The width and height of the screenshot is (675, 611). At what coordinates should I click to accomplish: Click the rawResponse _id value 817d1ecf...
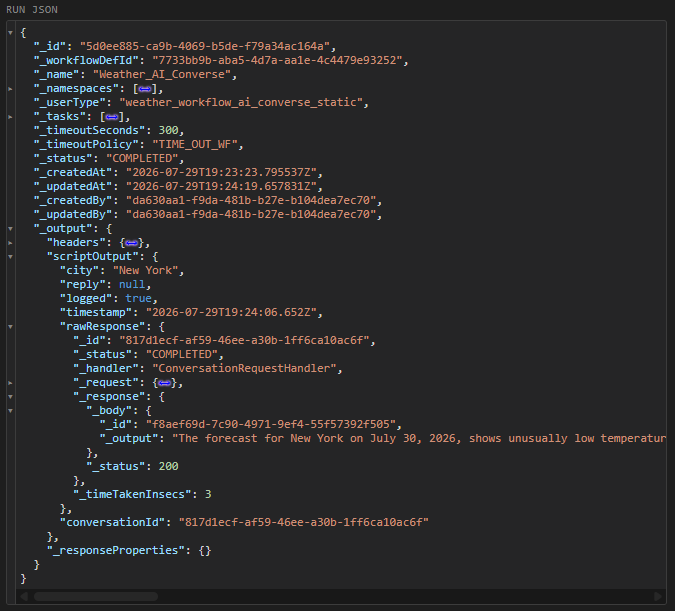[245, 340]
